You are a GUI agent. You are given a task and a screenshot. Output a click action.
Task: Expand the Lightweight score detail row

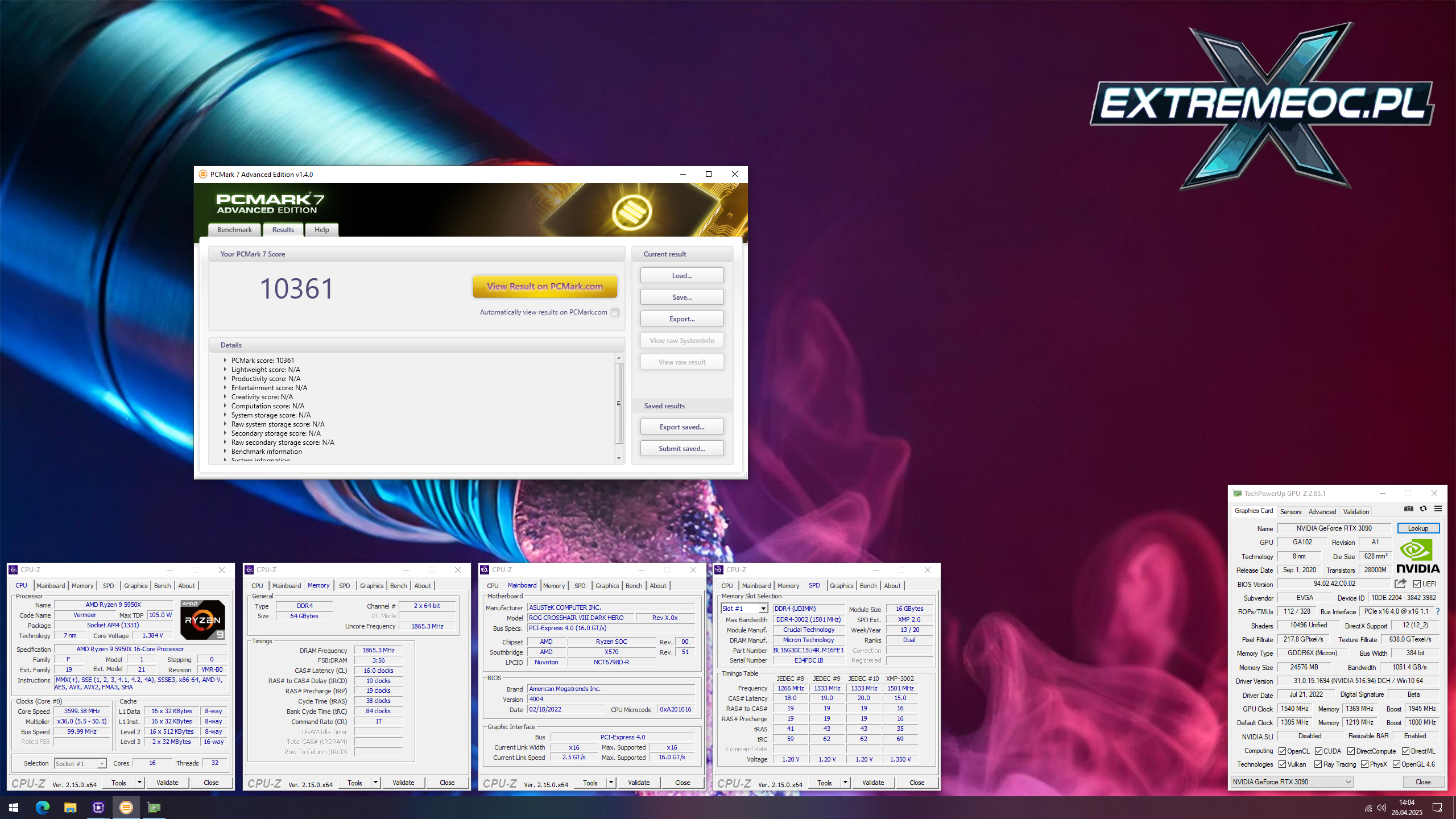(225, 370)
